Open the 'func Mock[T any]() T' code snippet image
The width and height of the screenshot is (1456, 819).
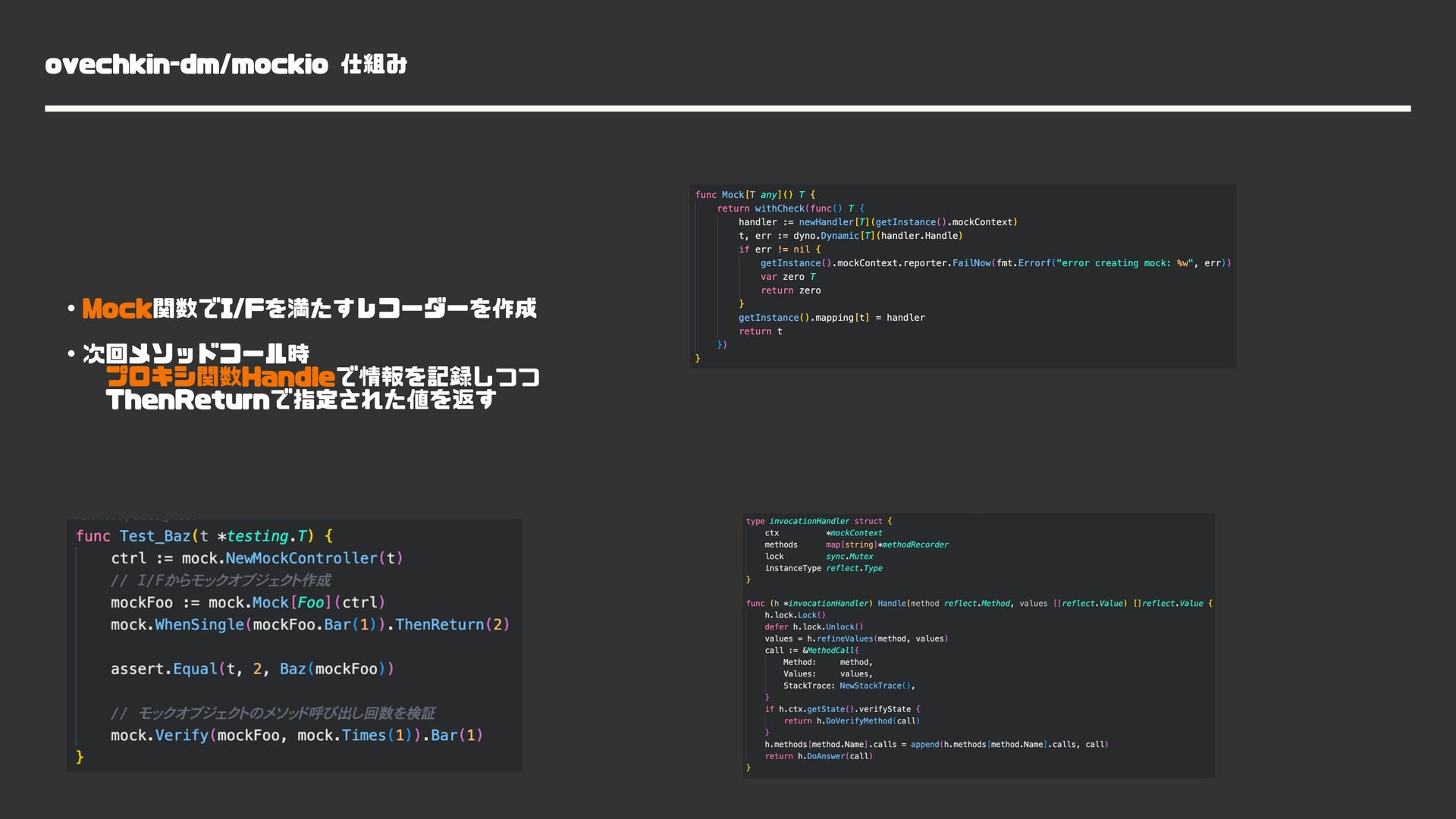962,276
